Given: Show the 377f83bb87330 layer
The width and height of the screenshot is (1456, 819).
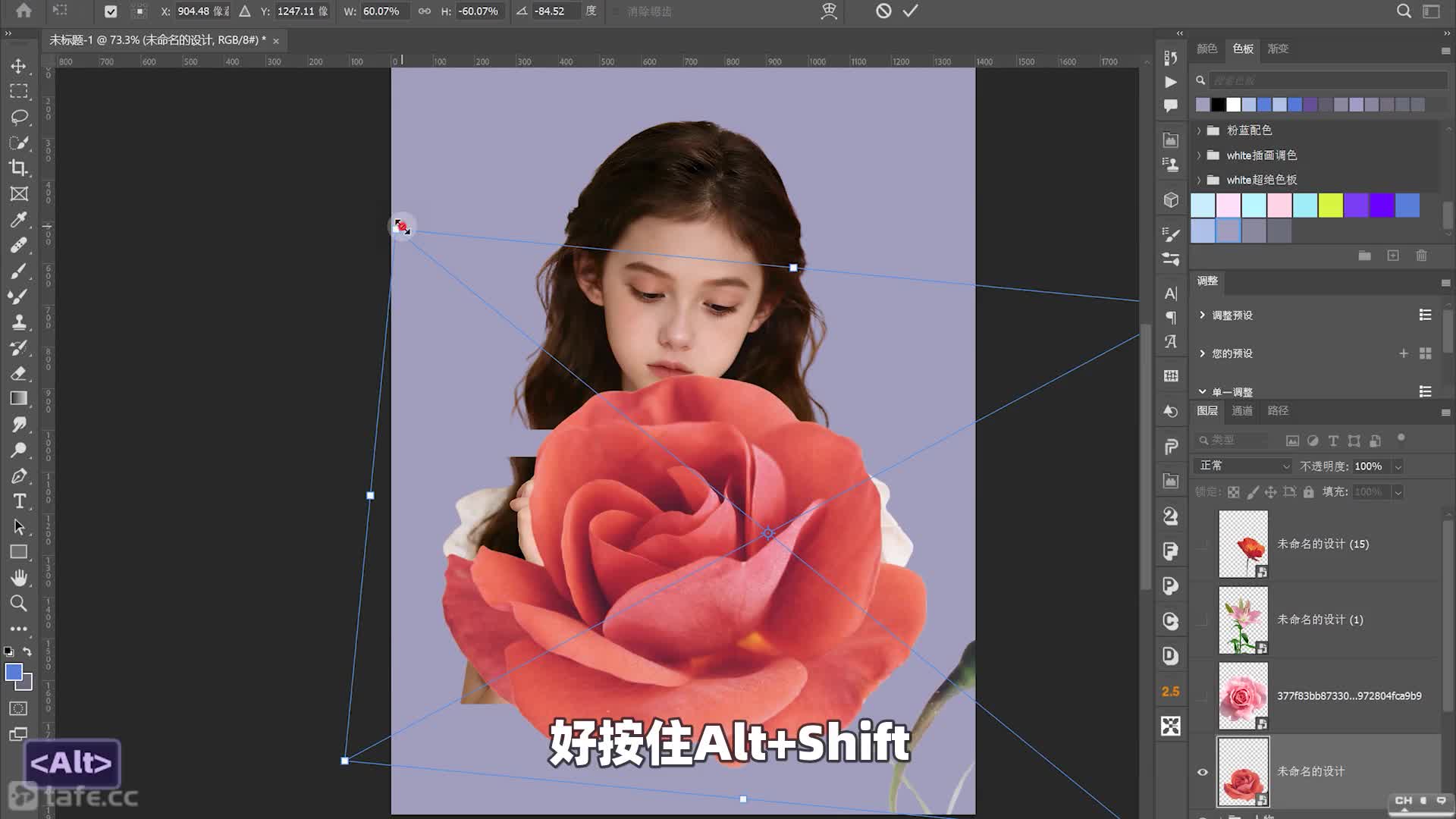Looking at the screenshot, I should tap(1203, 696).
